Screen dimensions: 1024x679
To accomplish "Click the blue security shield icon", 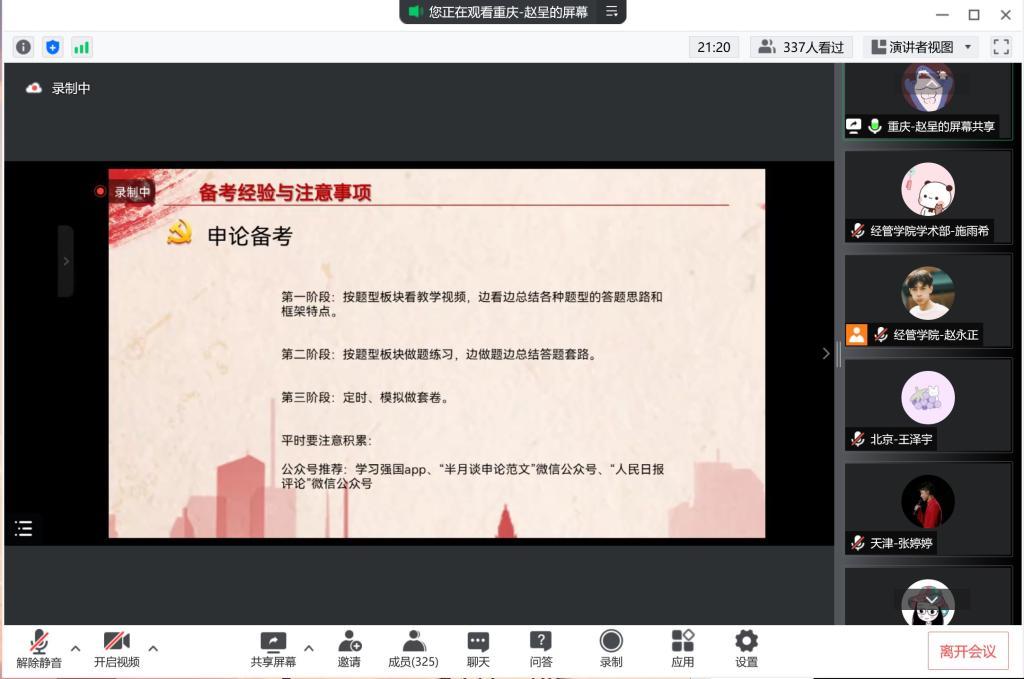I will coord(52,47).
